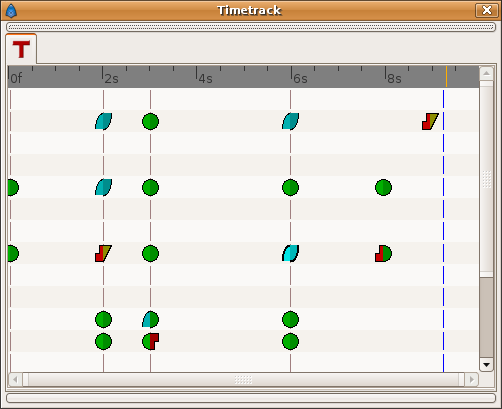The image size is (502, 409).
Task: Select the top row green circle waypoint
Action: (150, 121)
